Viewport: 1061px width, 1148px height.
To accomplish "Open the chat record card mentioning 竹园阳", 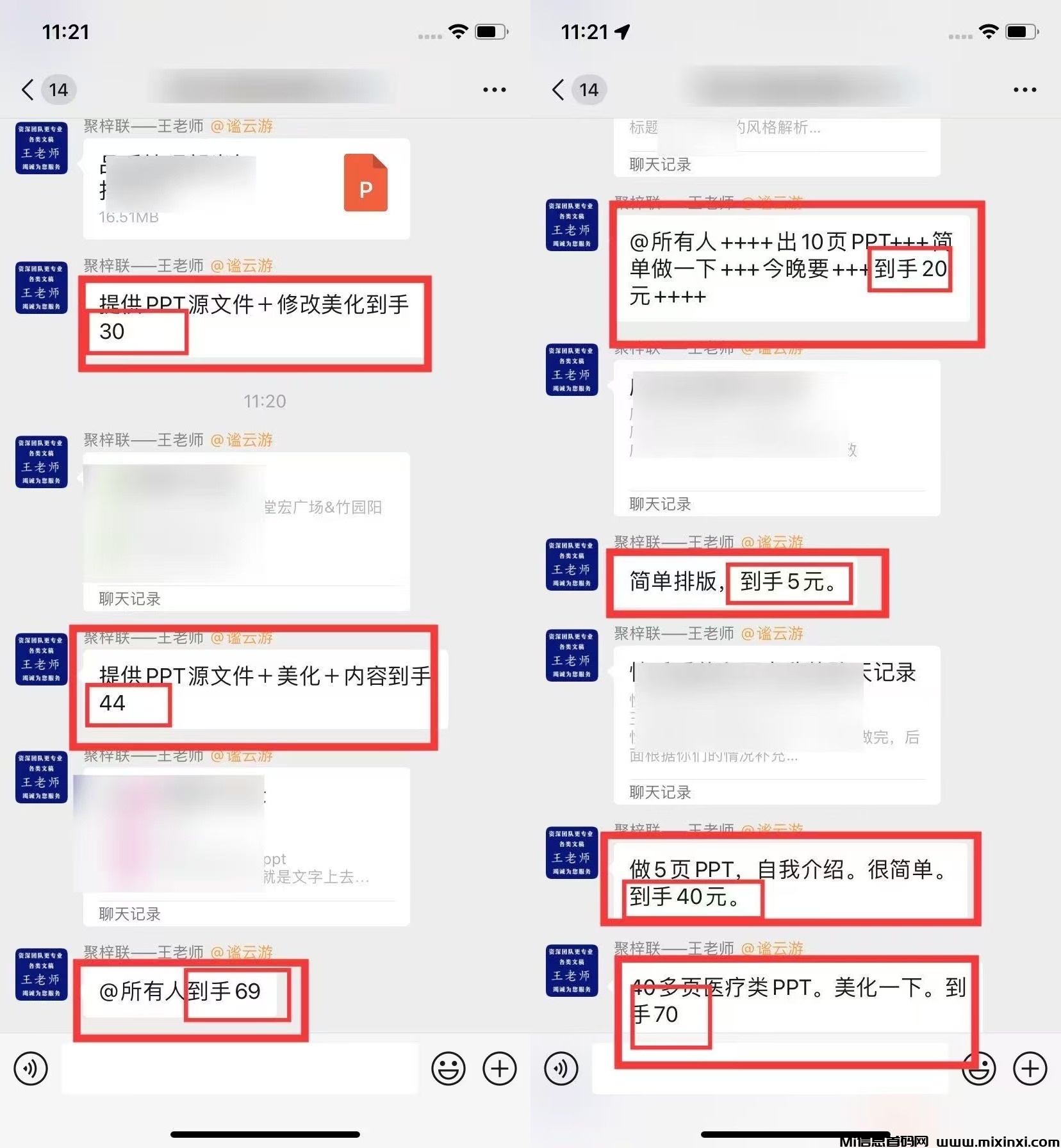I will (x=247, y=532).
